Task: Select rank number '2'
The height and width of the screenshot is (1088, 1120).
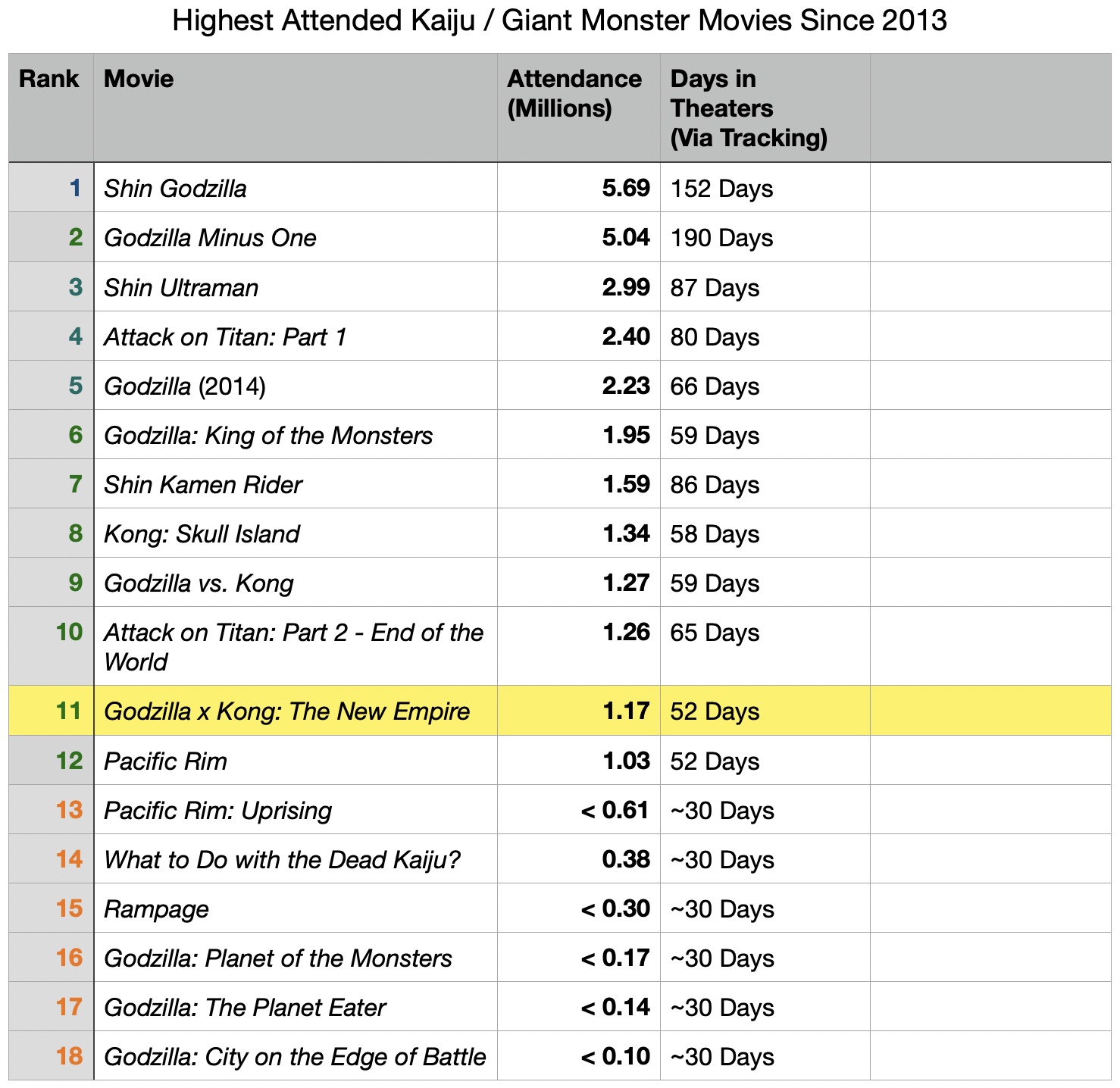Action: (75, 237)
